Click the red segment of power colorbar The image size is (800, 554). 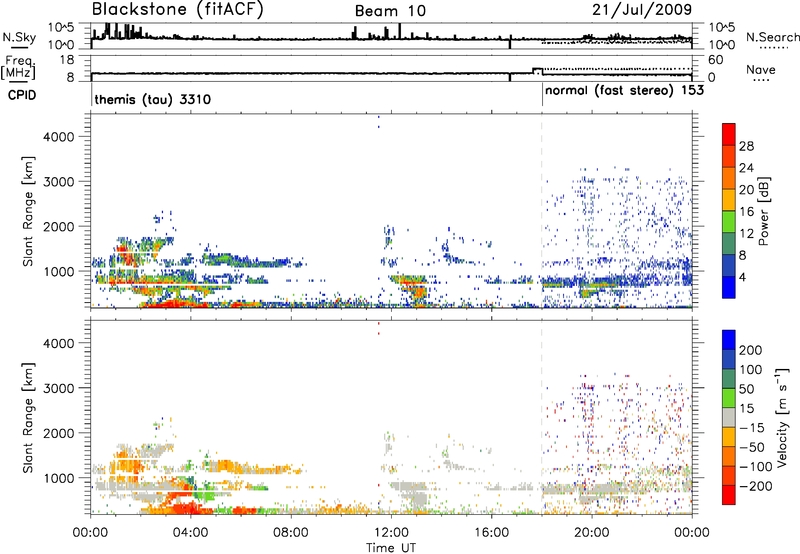[x=729, y=134]
